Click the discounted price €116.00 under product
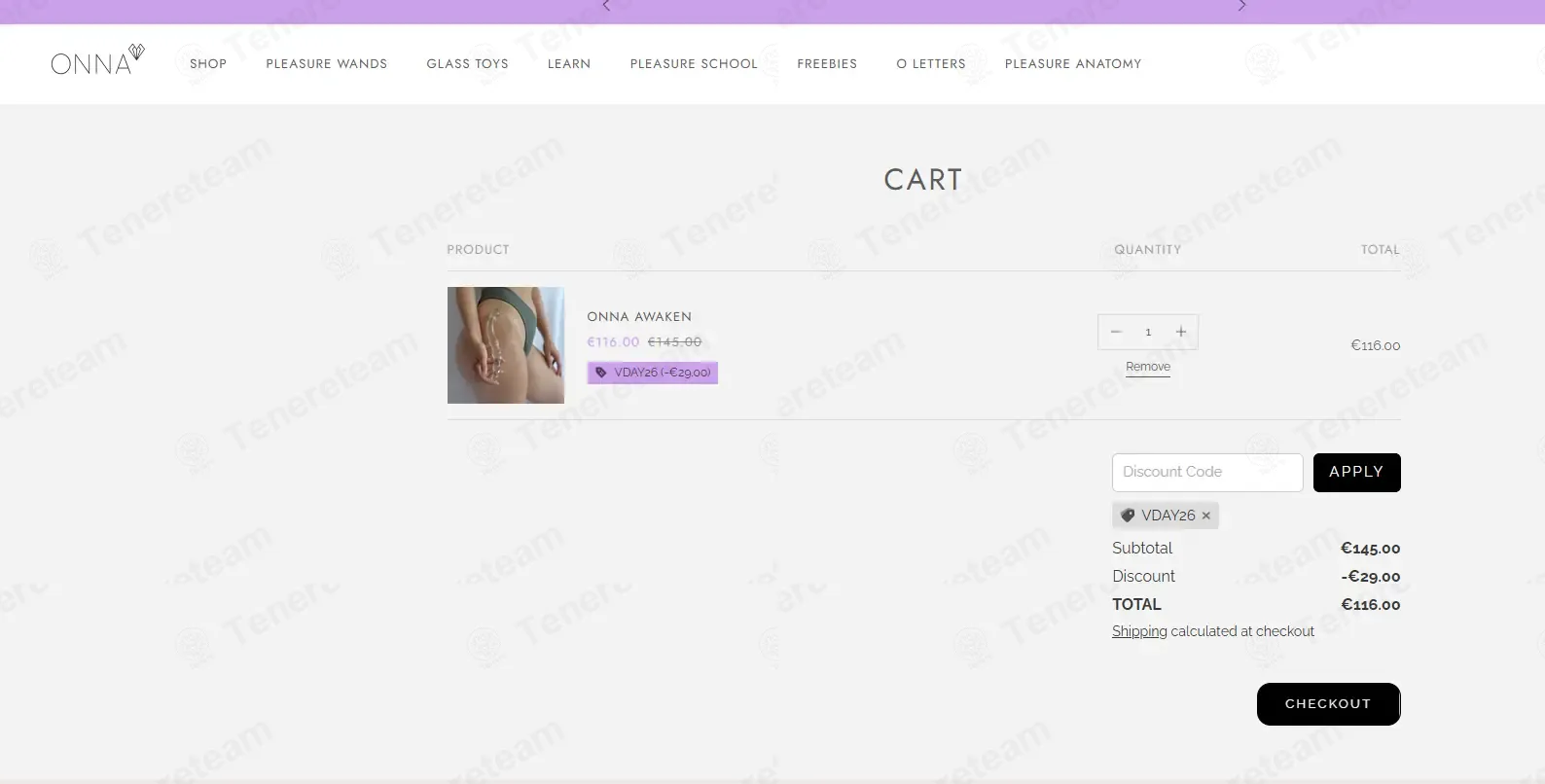Screen dimensions: 1545x784 pyautogui.click(x=613, y=342)
